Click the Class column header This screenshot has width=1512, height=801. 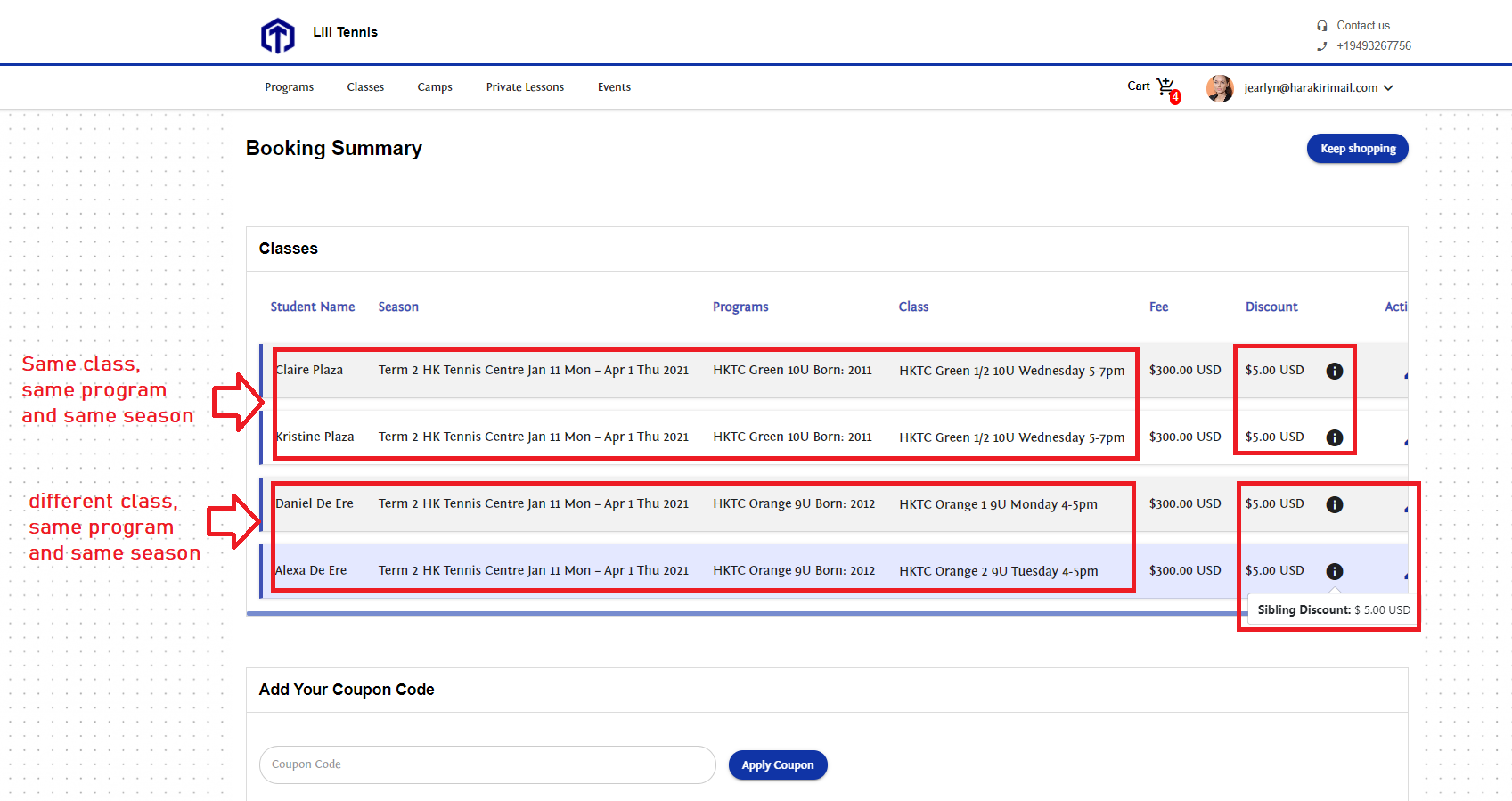coord(913,307)
